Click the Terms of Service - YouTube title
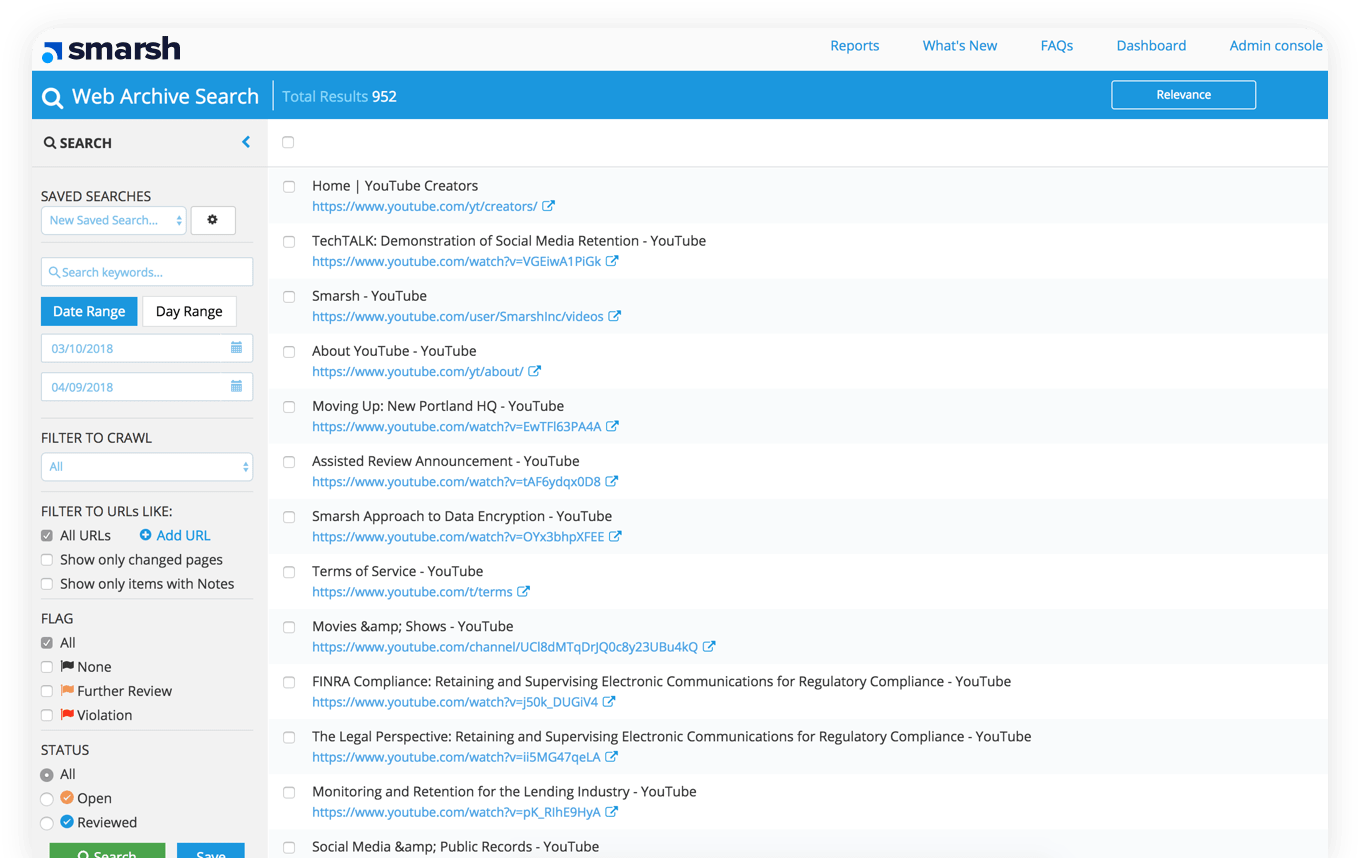1360x858 pixels. click(x=397, y=571)
